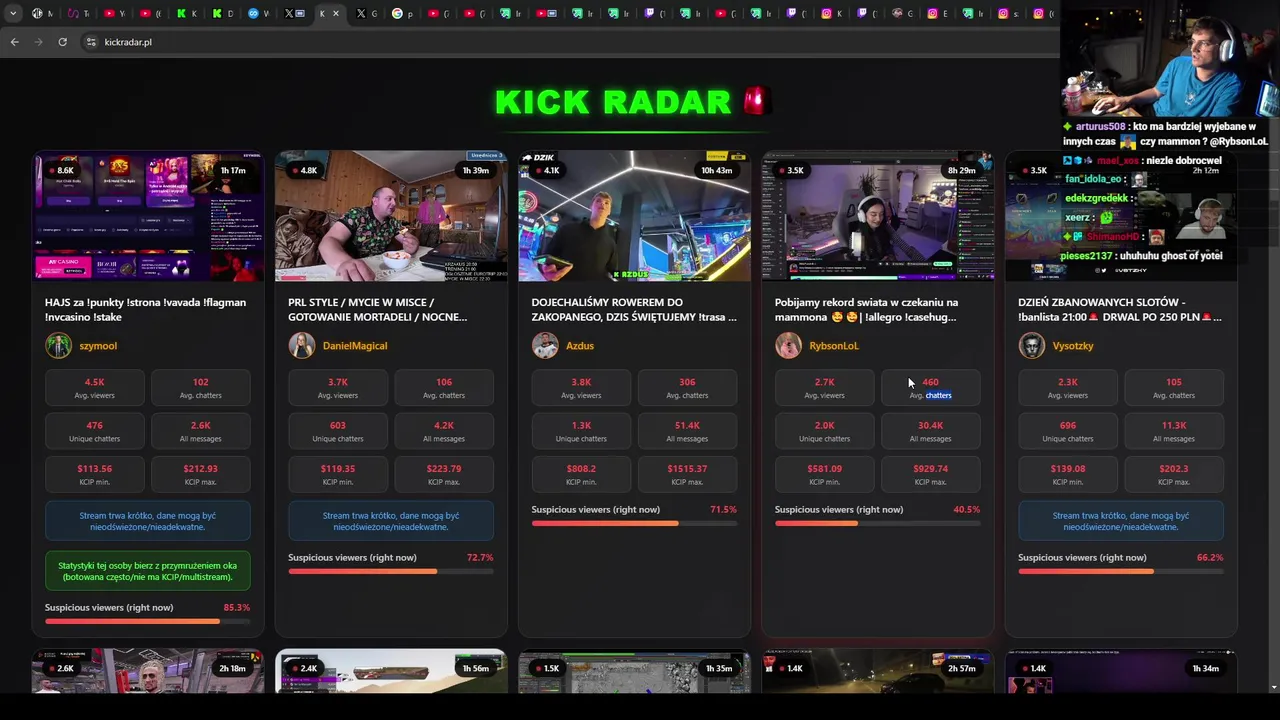Click szymool's 85.3% suspicious viewers bar

(x=147, y=621)
